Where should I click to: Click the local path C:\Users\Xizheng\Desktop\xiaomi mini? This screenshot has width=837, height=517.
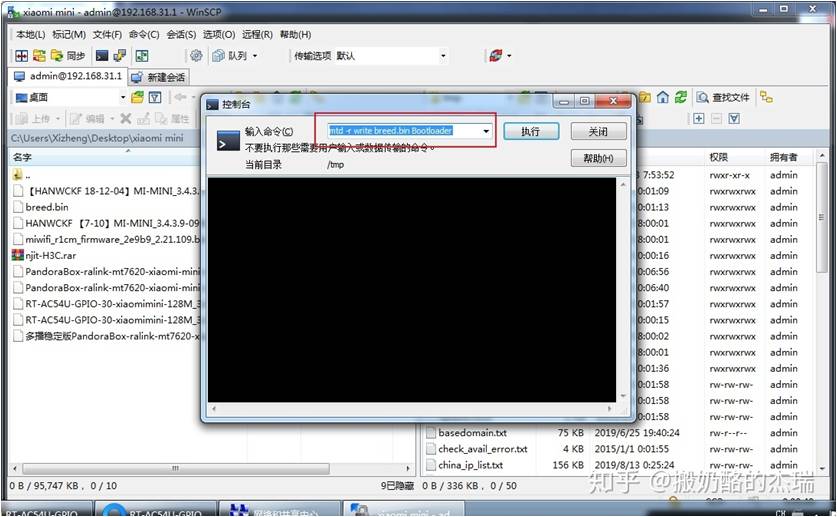[x=97, y=138]
